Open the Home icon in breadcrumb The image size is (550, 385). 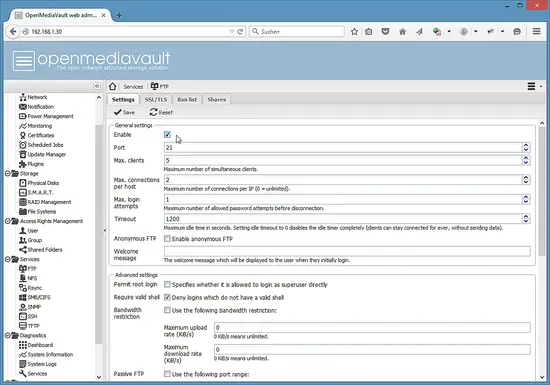tap(113, 86)
